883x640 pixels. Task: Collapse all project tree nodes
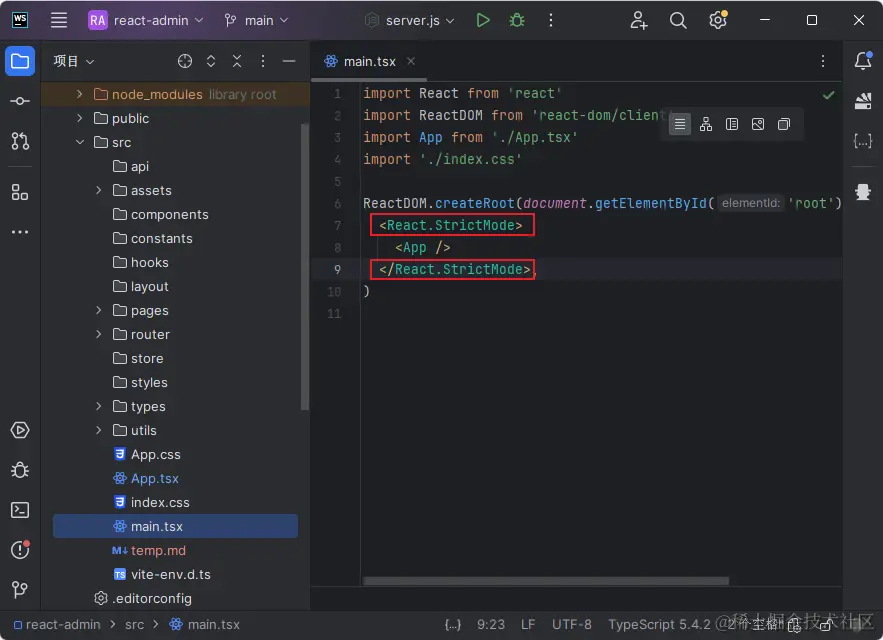(x=237, y=61)
